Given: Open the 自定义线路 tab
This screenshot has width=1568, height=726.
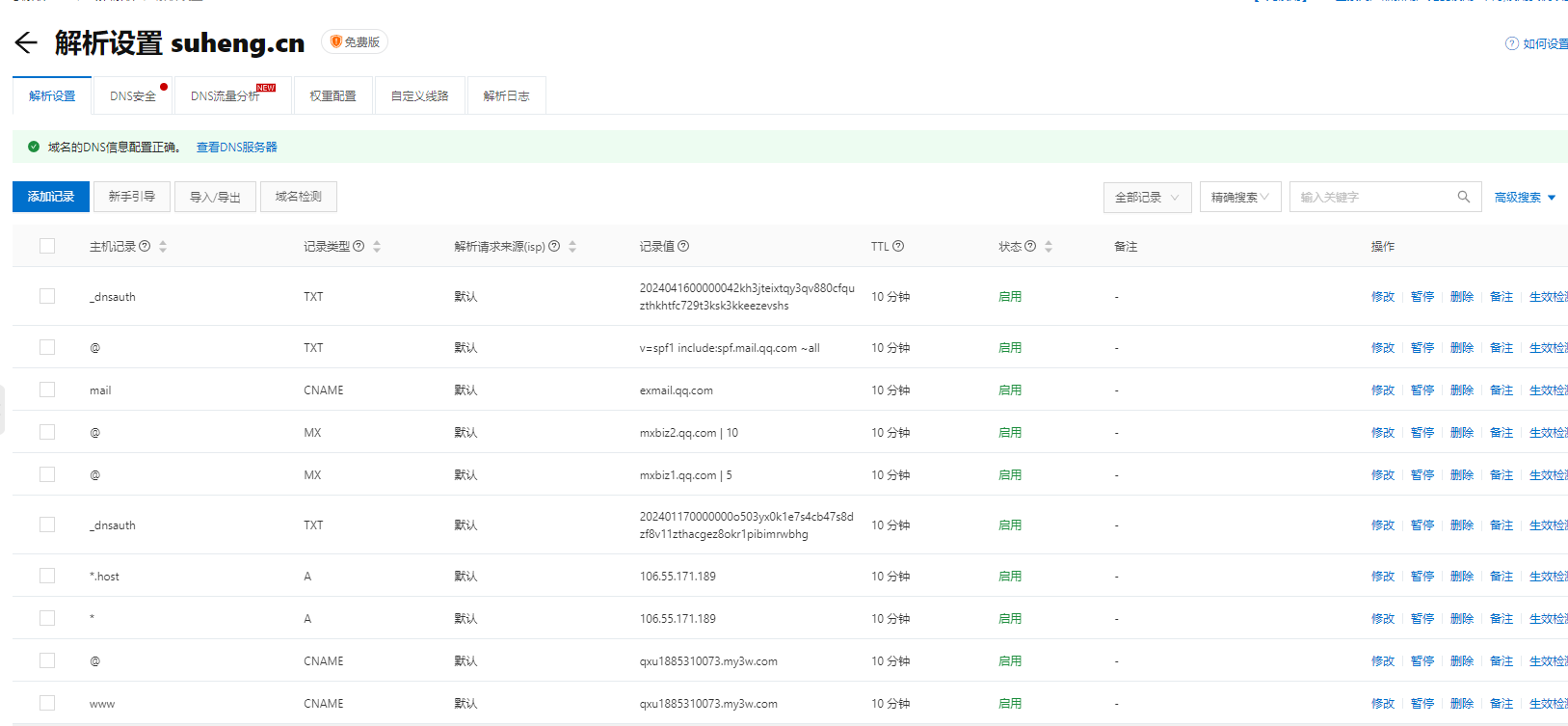Looking at the screenshot, I should coord(420,95).
